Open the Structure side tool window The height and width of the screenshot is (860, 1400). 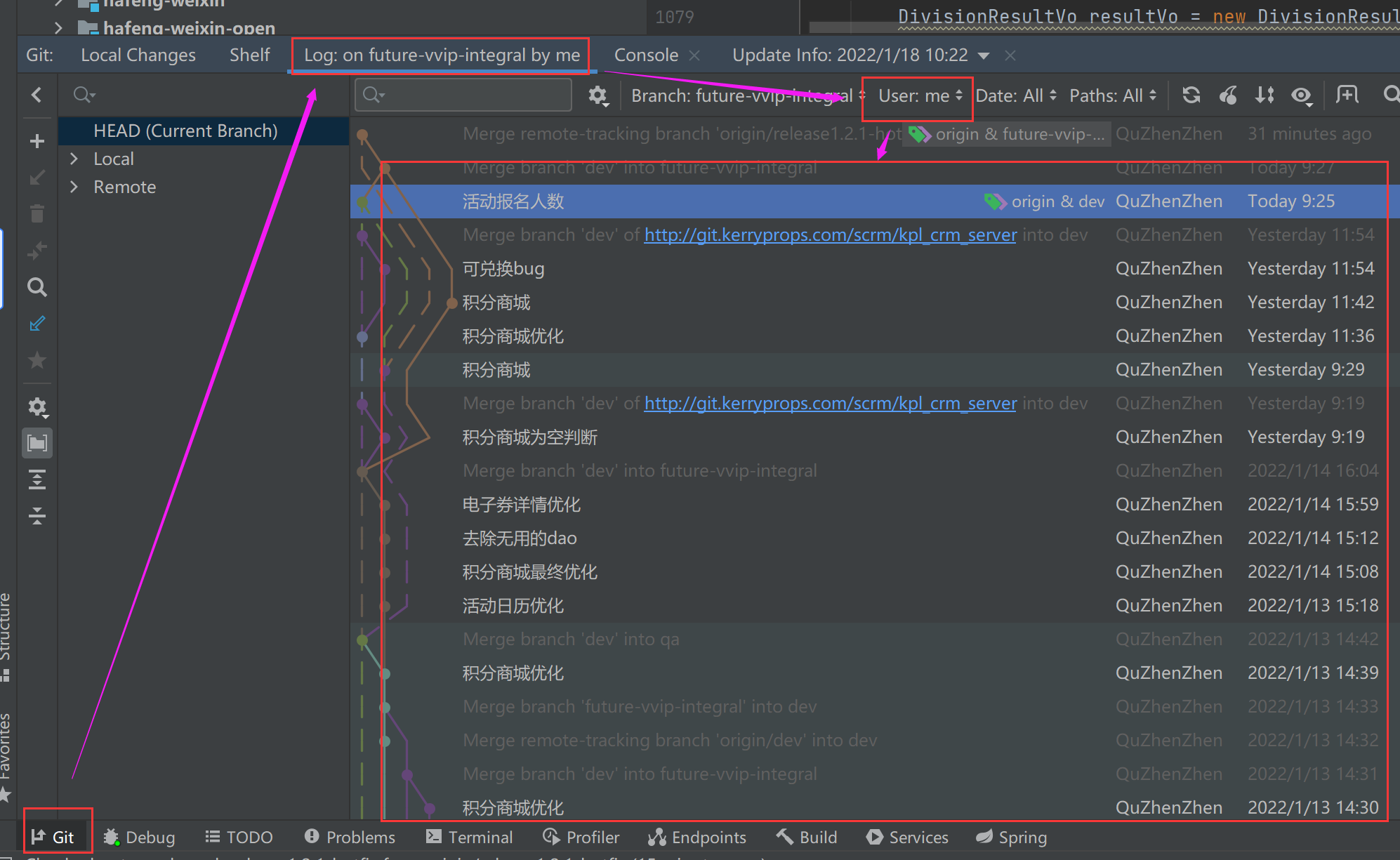(x=6, y=636)
